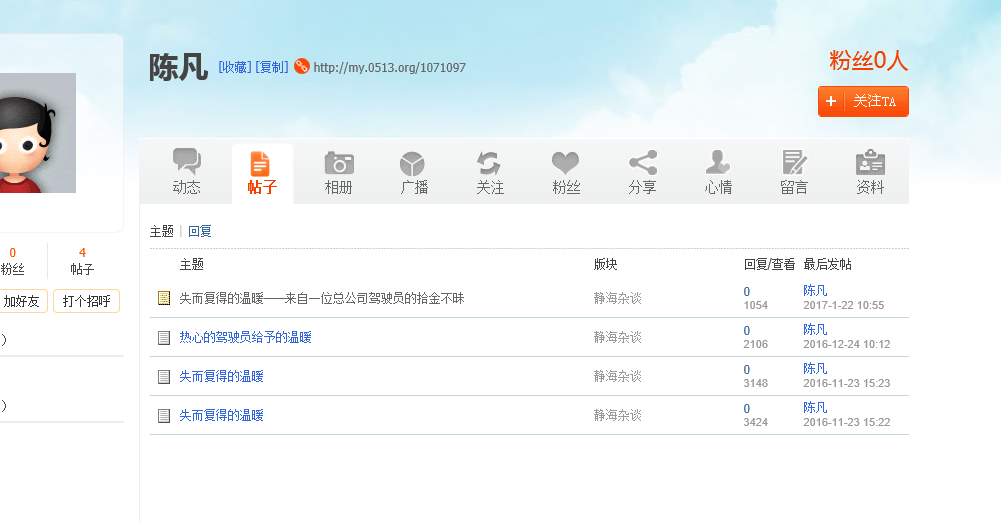1001x523 pixels.
Task: Open the 资料 profile info icon
Action: 870,163
